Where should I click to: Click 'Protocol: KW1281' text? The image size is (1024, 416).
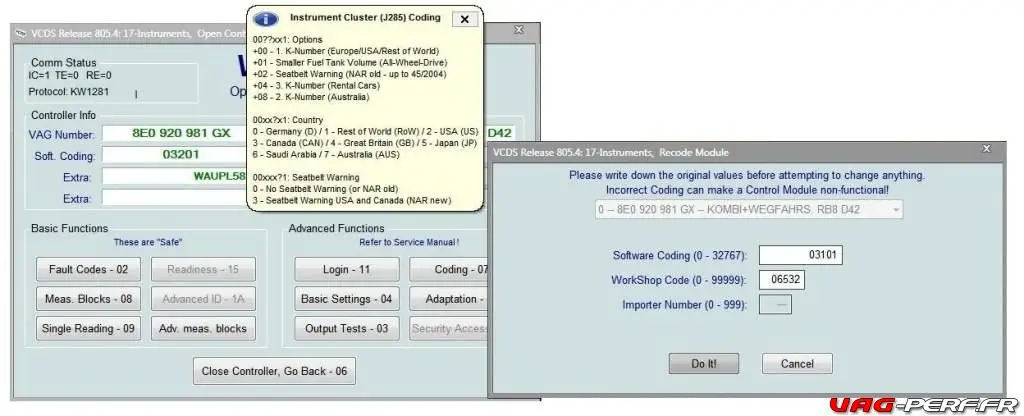click(69, 91)
